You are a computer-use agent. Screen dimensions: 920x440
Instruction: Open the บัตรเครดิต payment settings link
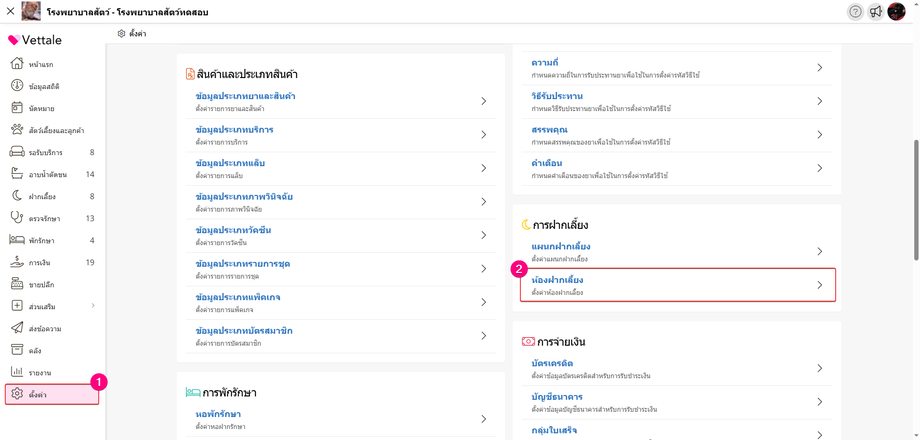(552, 363)
